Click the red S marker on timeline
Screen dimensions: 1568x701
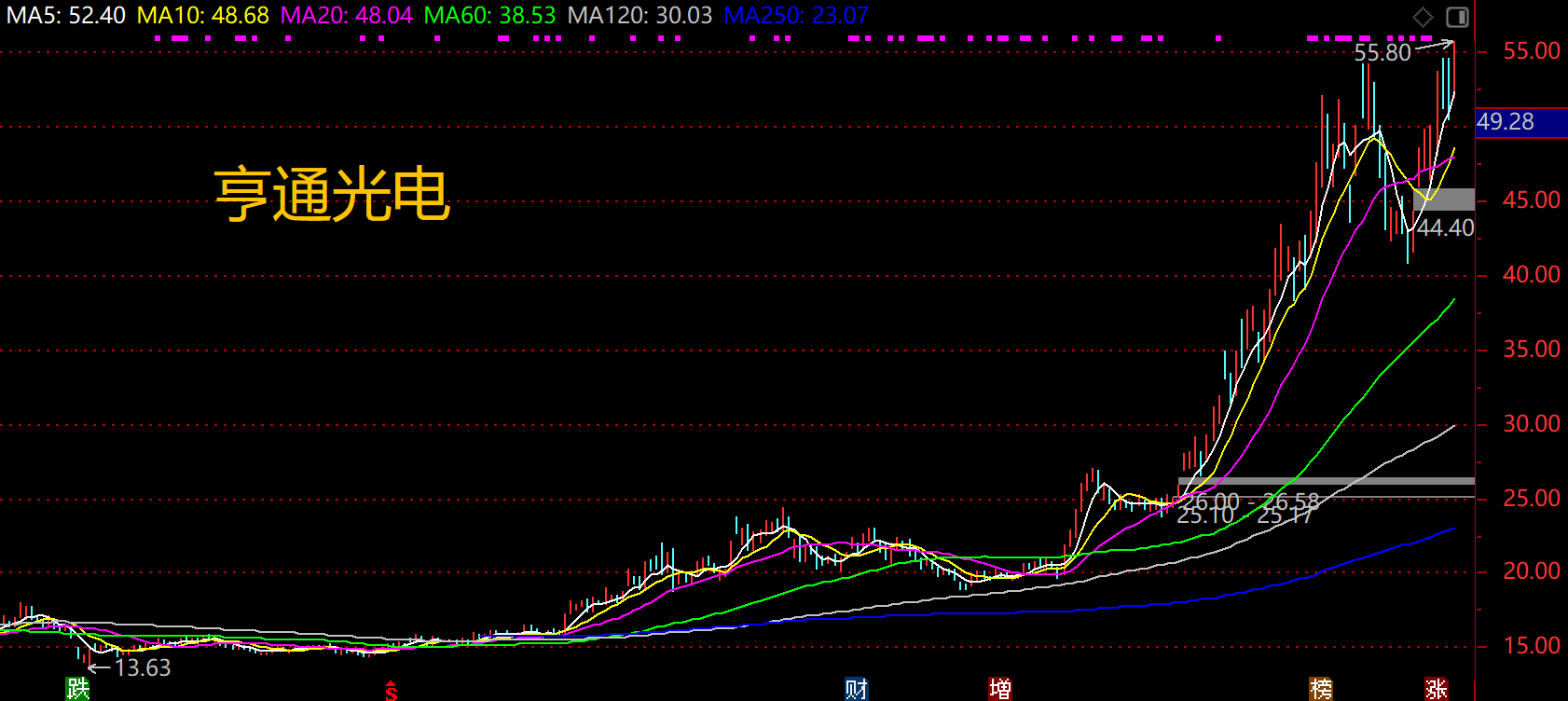391,691
